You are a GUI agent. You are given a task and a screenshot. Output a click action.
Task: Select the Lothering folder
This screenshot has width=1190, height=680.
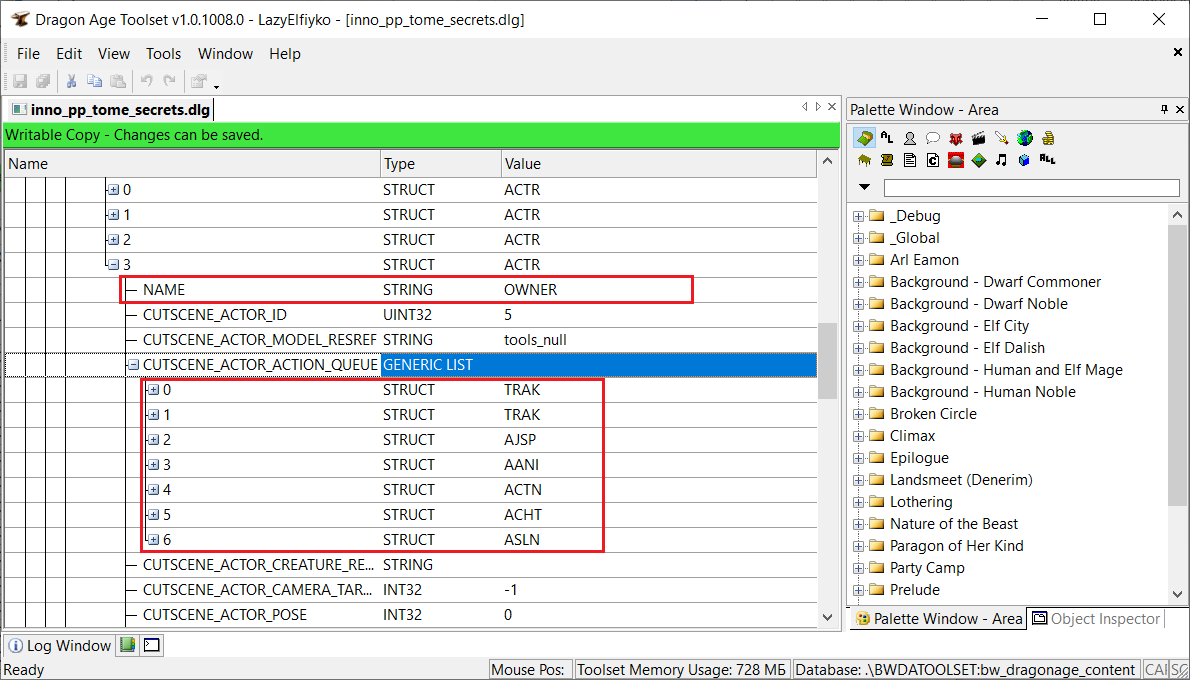pos(921,502)
